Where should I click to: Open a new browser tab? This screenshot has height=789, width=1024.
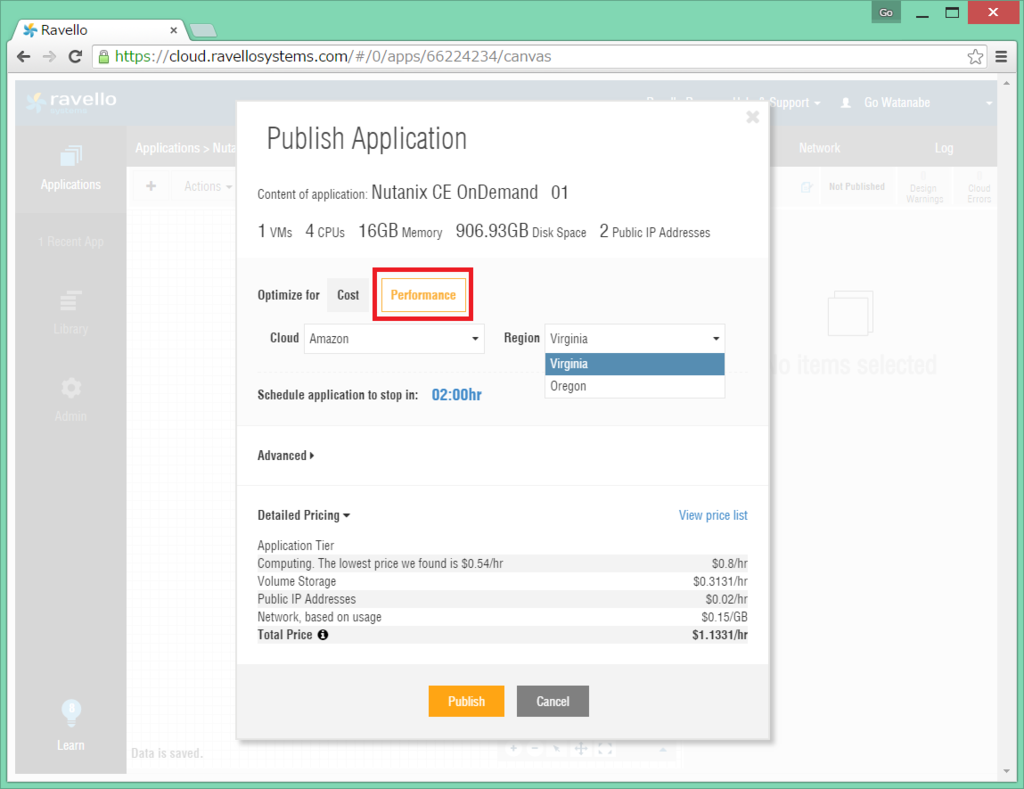click(x=203, y=30)
